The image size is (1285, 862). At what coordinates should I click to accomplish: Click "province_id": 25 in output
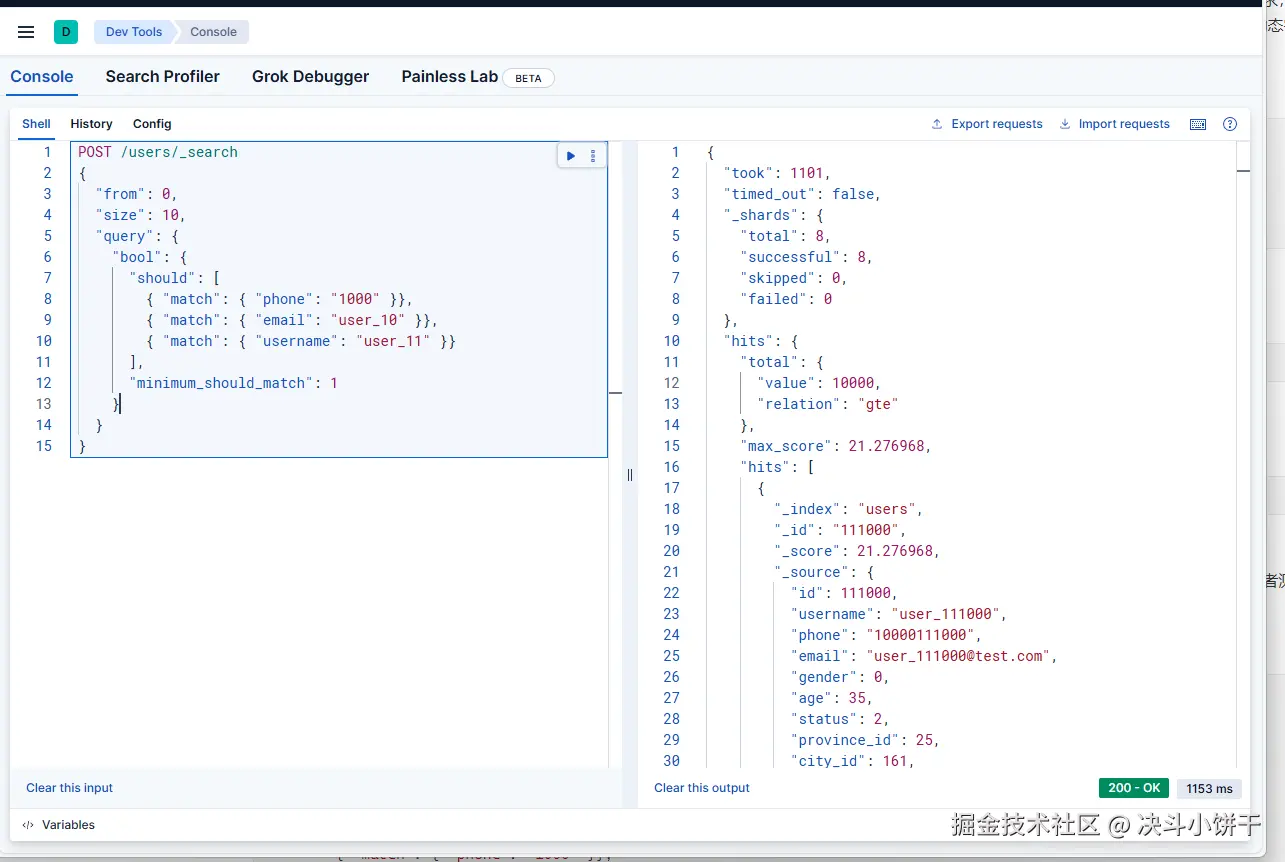tap(865, 740)
